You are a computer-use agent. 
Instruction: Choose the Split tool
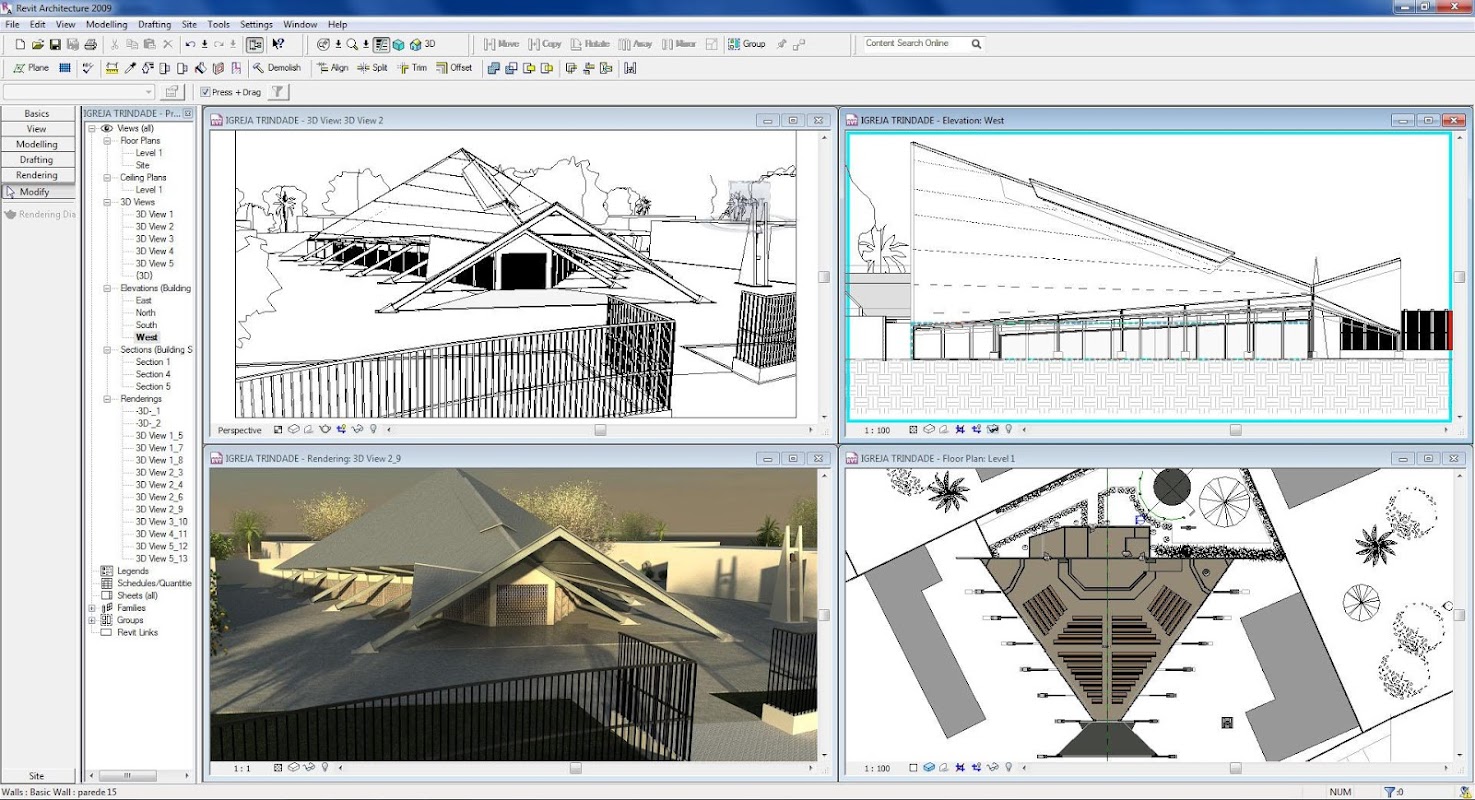(371, 68)
